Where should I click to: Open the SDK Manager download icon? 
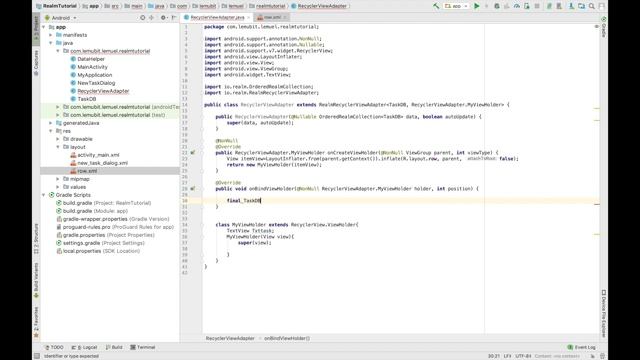pyautogui.click(x=571, y=6)
